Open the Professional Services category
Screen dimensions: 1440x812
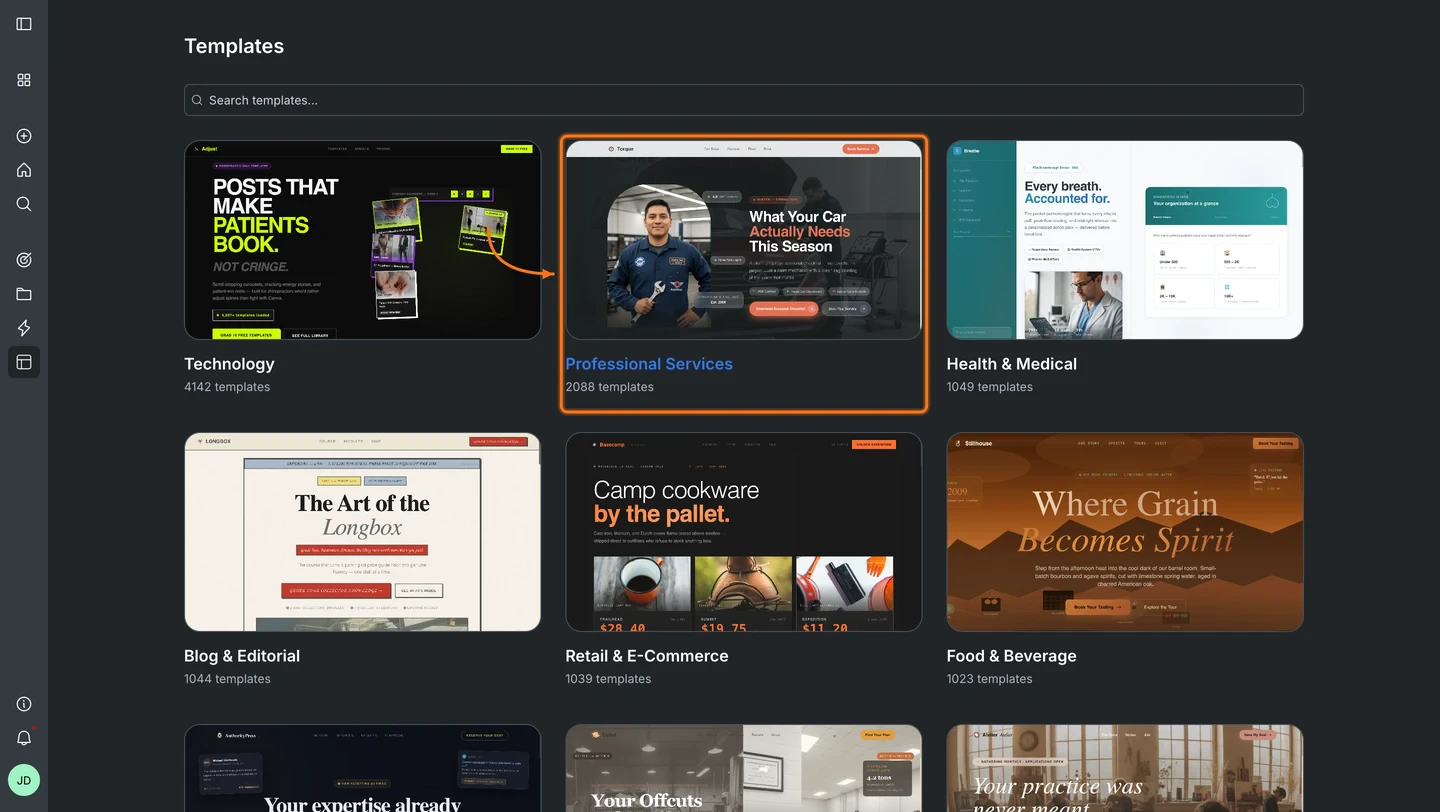[743, 240]
